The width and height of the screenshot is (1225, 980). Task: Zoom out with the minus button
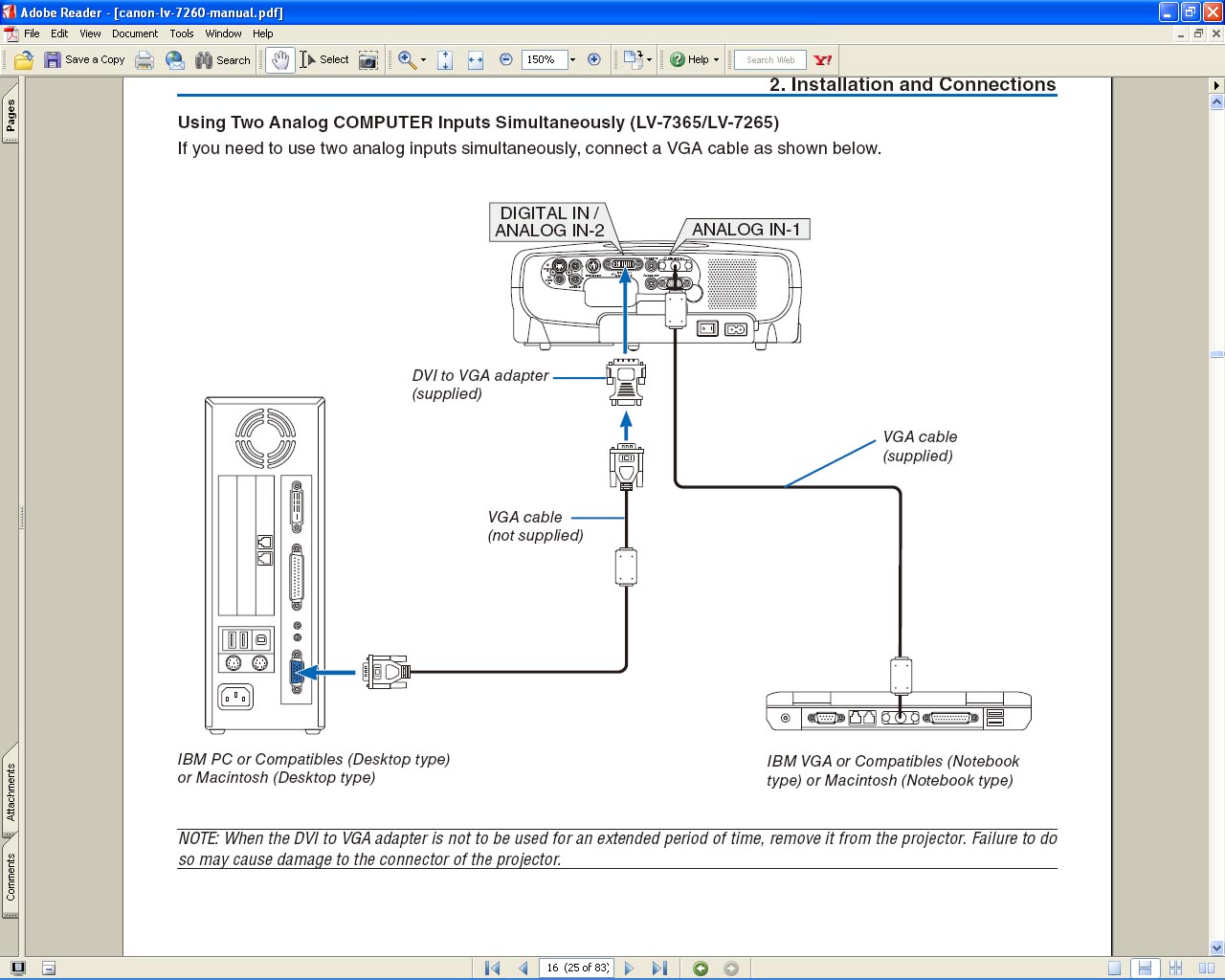506,59
